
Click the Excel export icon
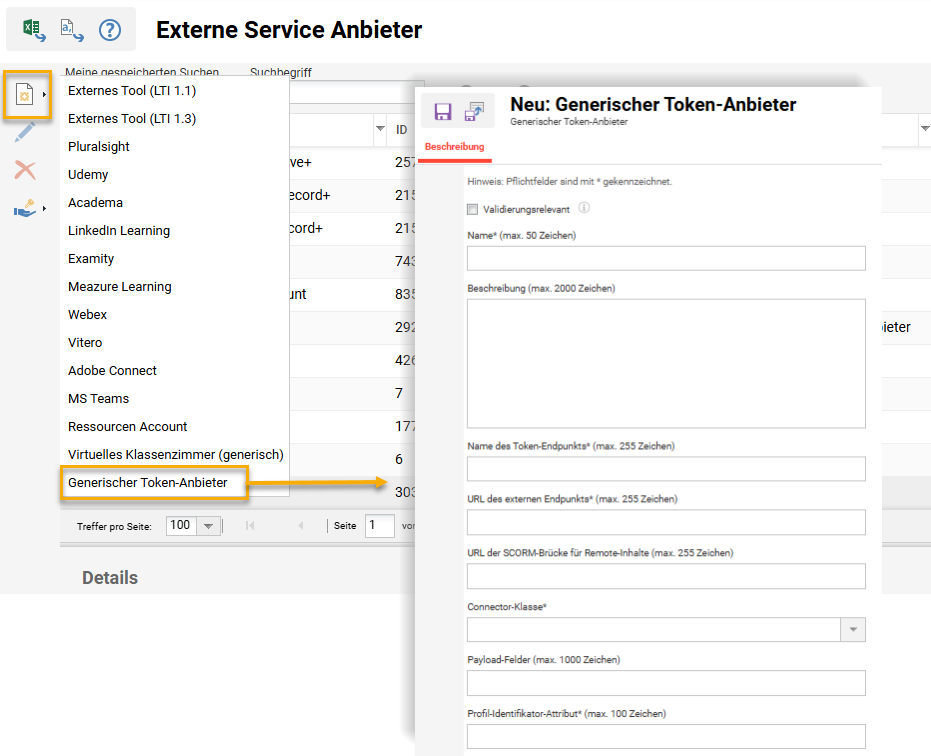[x=33, y=30]
